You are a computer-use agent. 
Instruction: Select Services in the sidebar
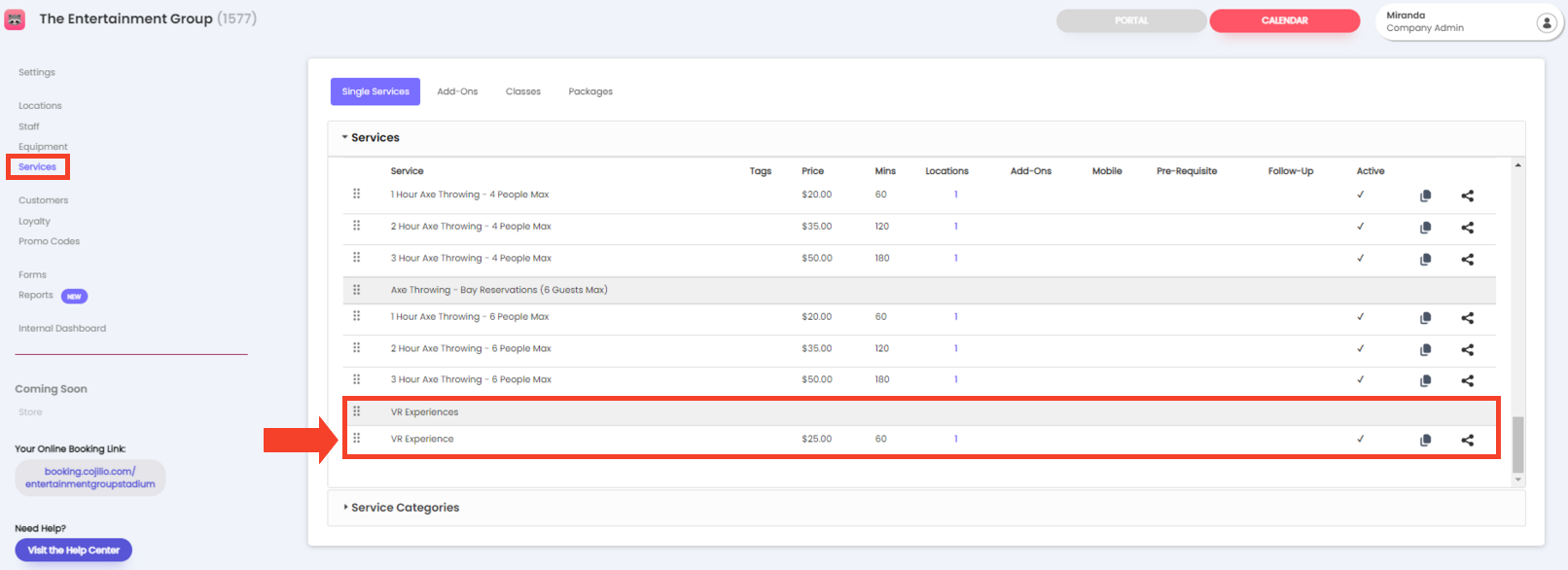[38, 167]
